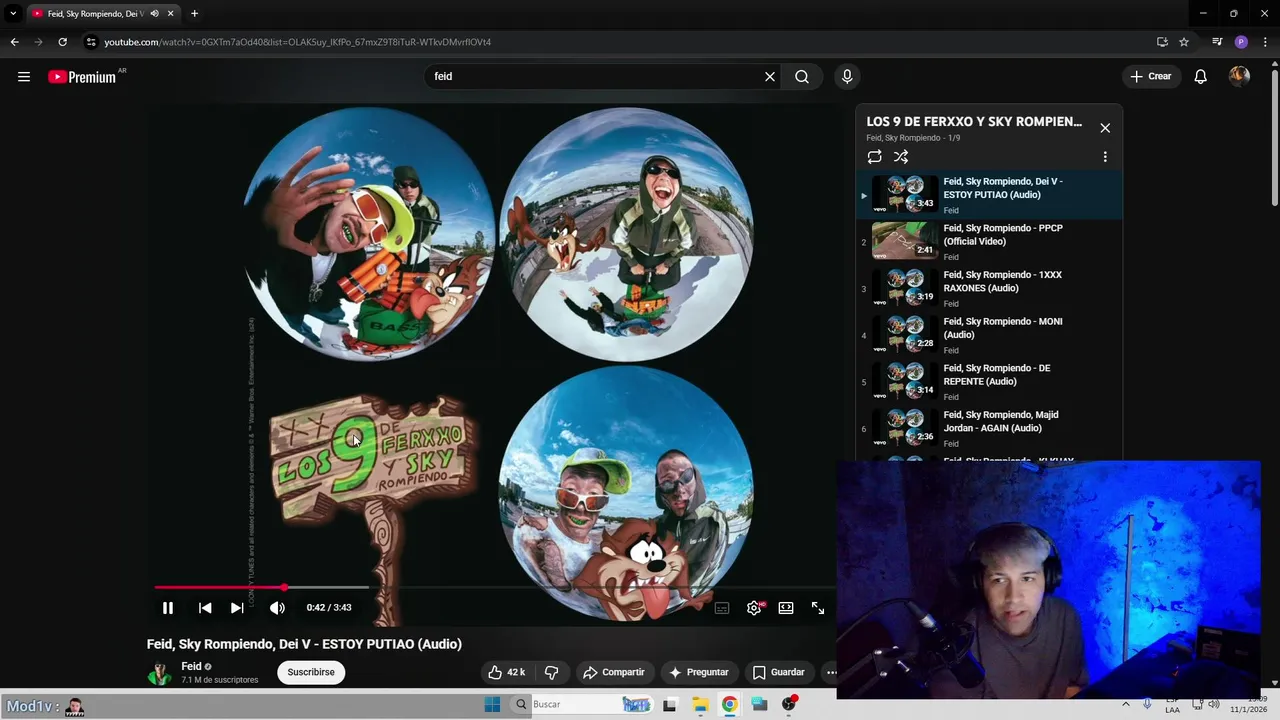The width and height of the screenshot is (1280, 720).
Task: Open Task View on the taskbar
Action: [x=669, y=704]
